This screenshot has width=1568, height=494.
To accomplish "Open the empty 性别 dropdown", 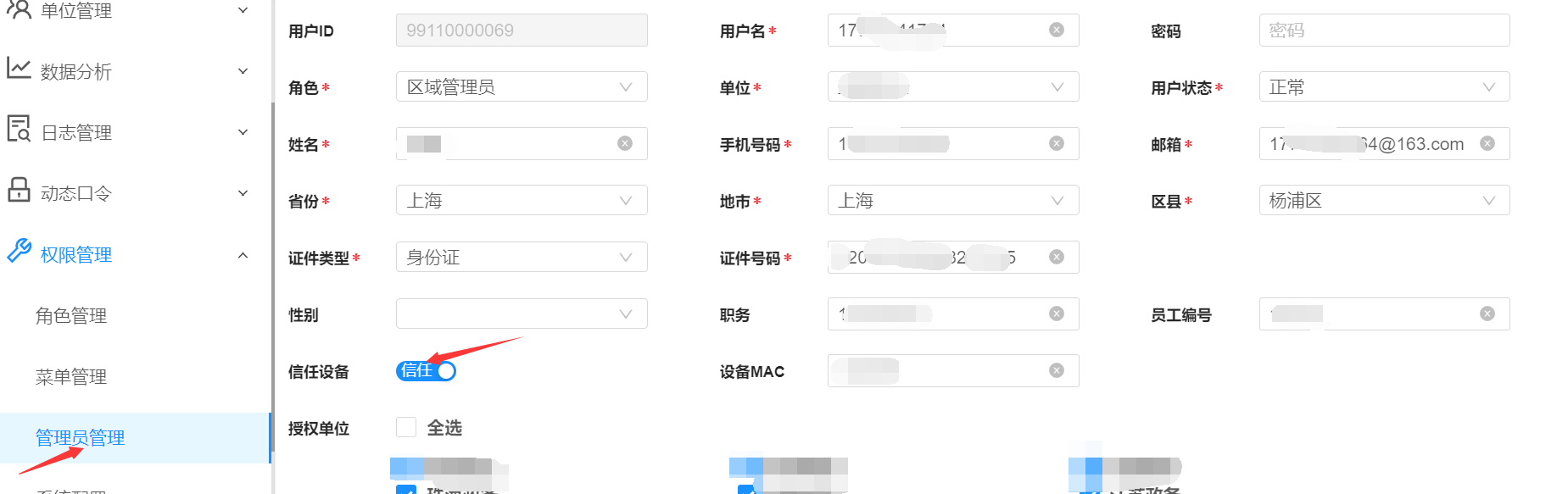I will tap(521, 314).
